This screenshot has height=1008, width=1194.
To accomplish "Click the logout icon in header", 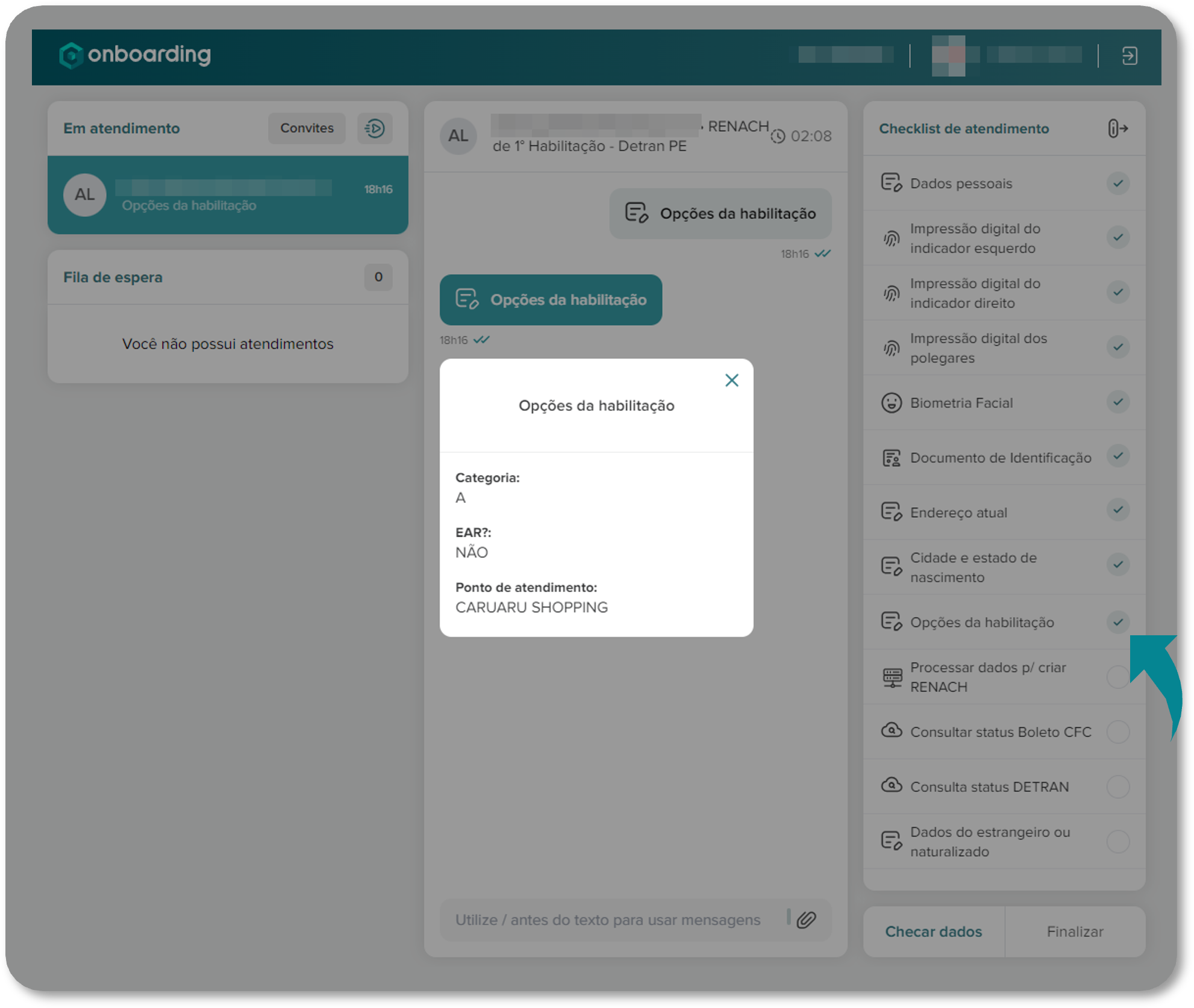I will [1129, 56].
